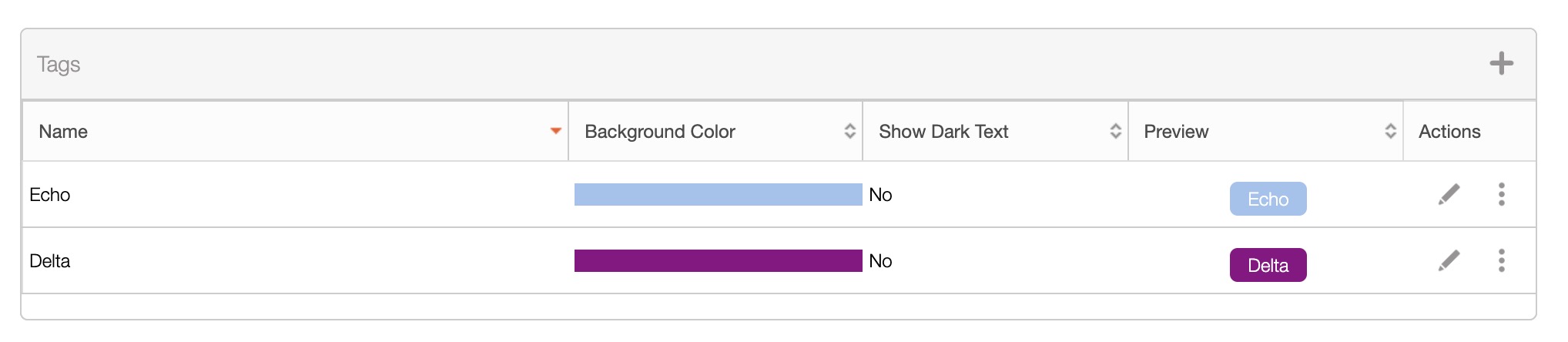
Task: Click the Preview column header
Action: (x=1176, y=132)
